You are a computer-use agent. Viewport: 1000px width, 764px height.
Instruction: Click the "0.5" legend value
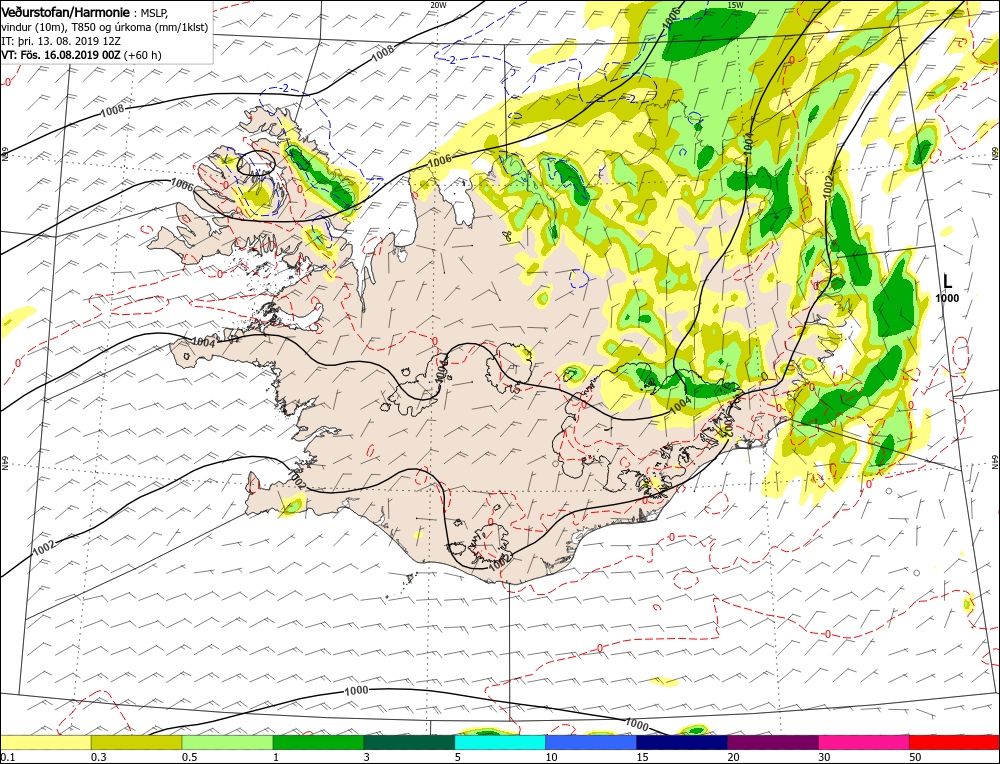(189, 757)
